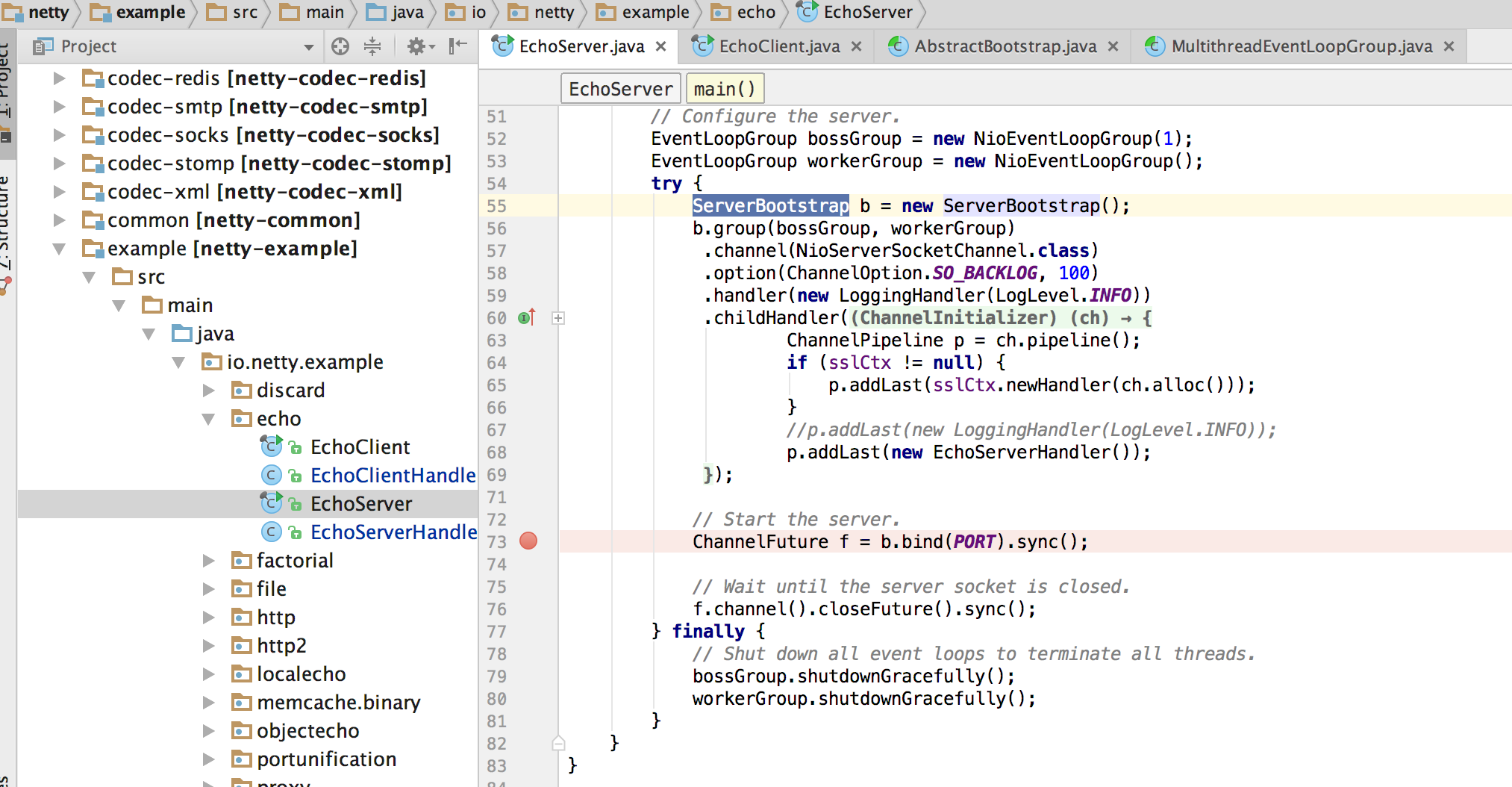1512x787 pixels.
Task: Click the sslCtx variable on line 64
Action: 860,363
